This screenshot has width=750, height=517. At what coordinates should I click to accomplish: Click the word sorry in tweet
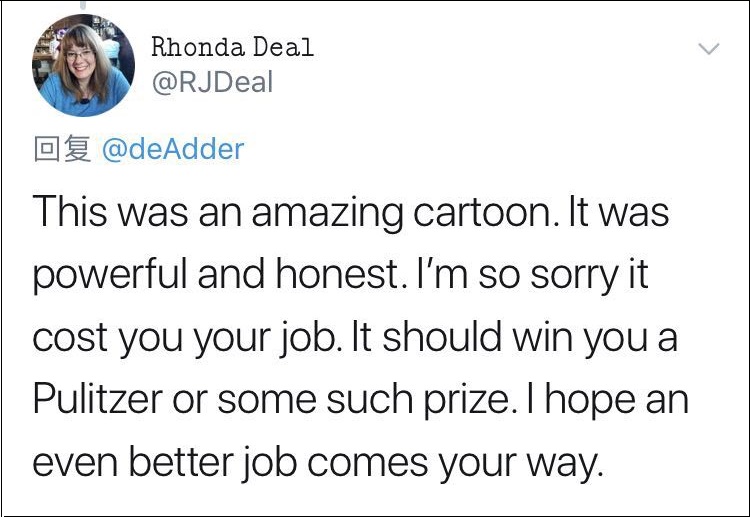pyautogui.click(x=574, y=276)
